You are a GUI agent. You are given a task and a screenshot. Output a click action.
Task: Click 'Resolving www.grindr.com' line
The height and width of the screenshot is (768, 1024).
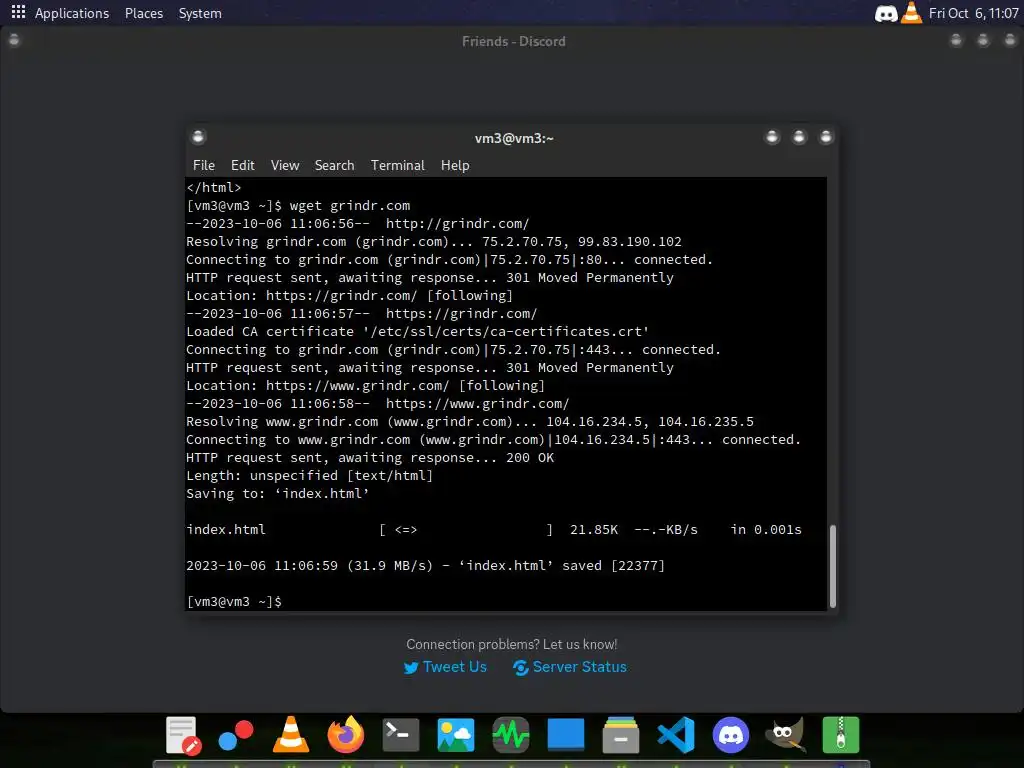[470, 422]
